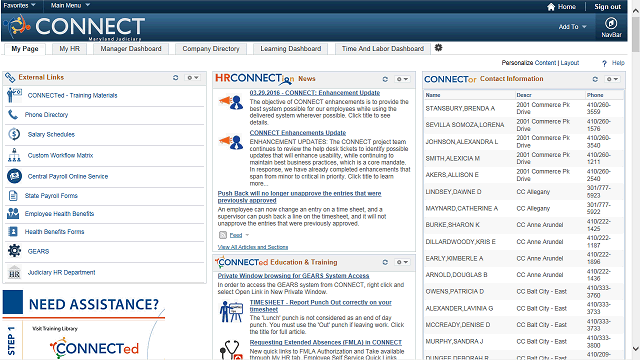Switch to the My HR tab
640x360 pixels.
(x=69, y=49)
